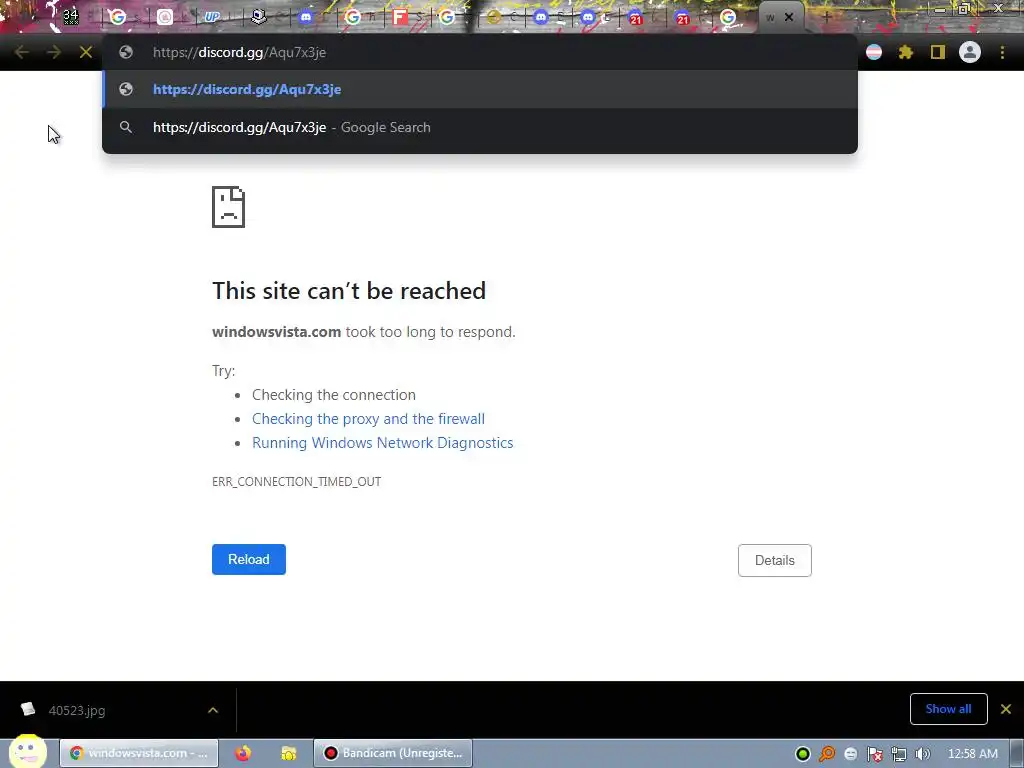Click the sad page error icon
The height and width of the screenshot is (768, 1024).
tap(229, 207)
